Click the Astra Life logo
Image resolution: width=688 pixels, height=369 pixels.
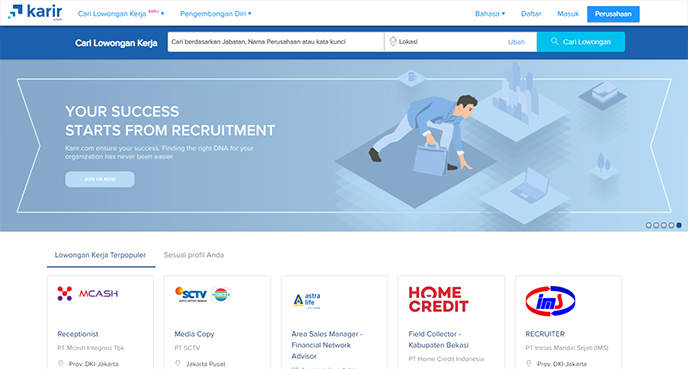point(307,301)
